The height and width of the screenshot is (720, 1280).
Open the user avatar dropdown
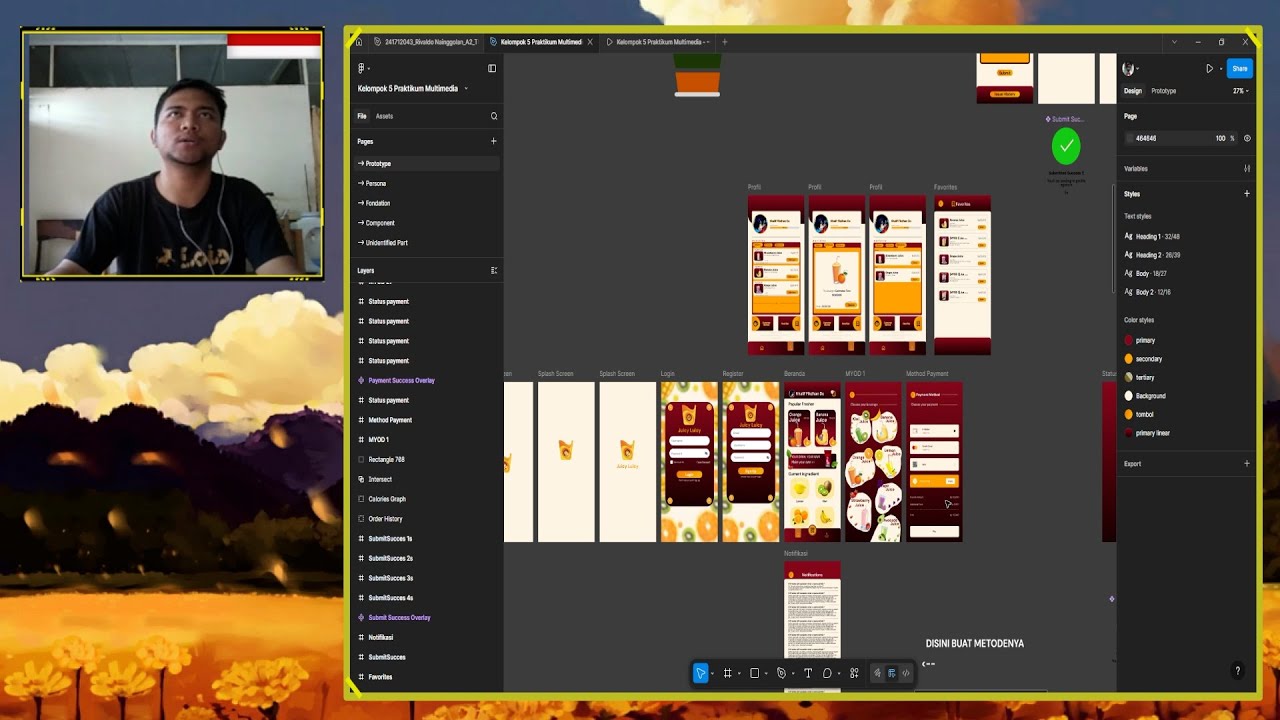coord(1131,69)
